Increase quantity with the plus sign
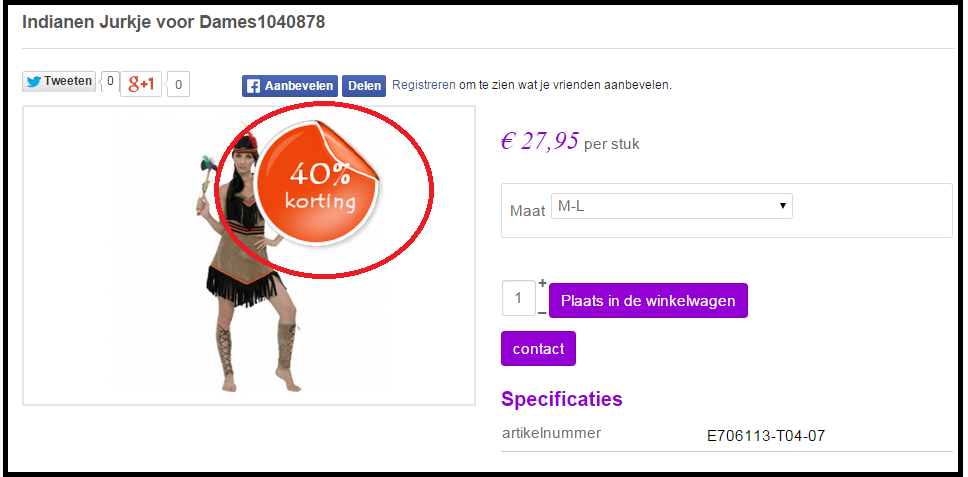 click(x=542, y=284)
